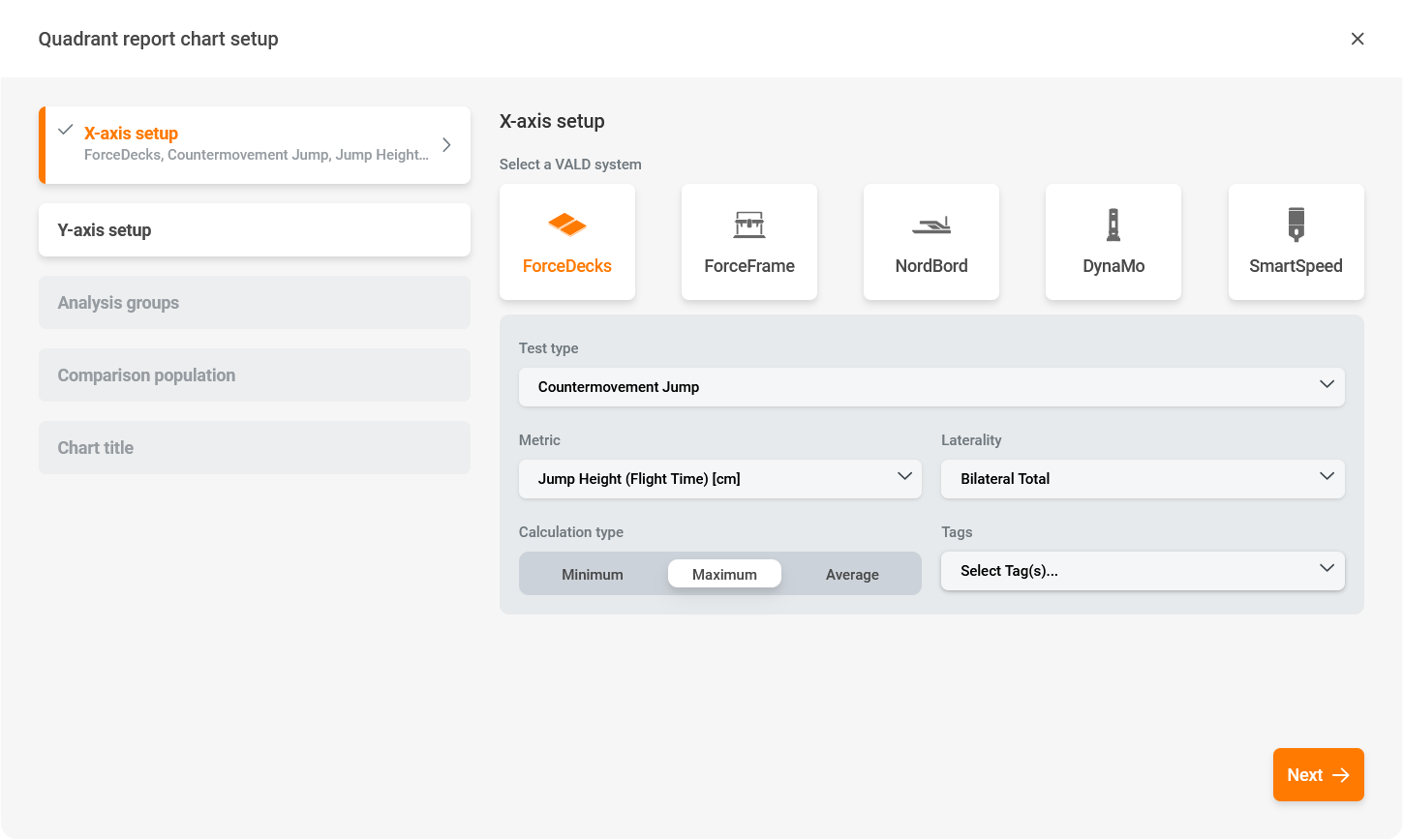Select the ForceDecks system icon
This screenshot has height=840, width=1403.
pos(567,225)
